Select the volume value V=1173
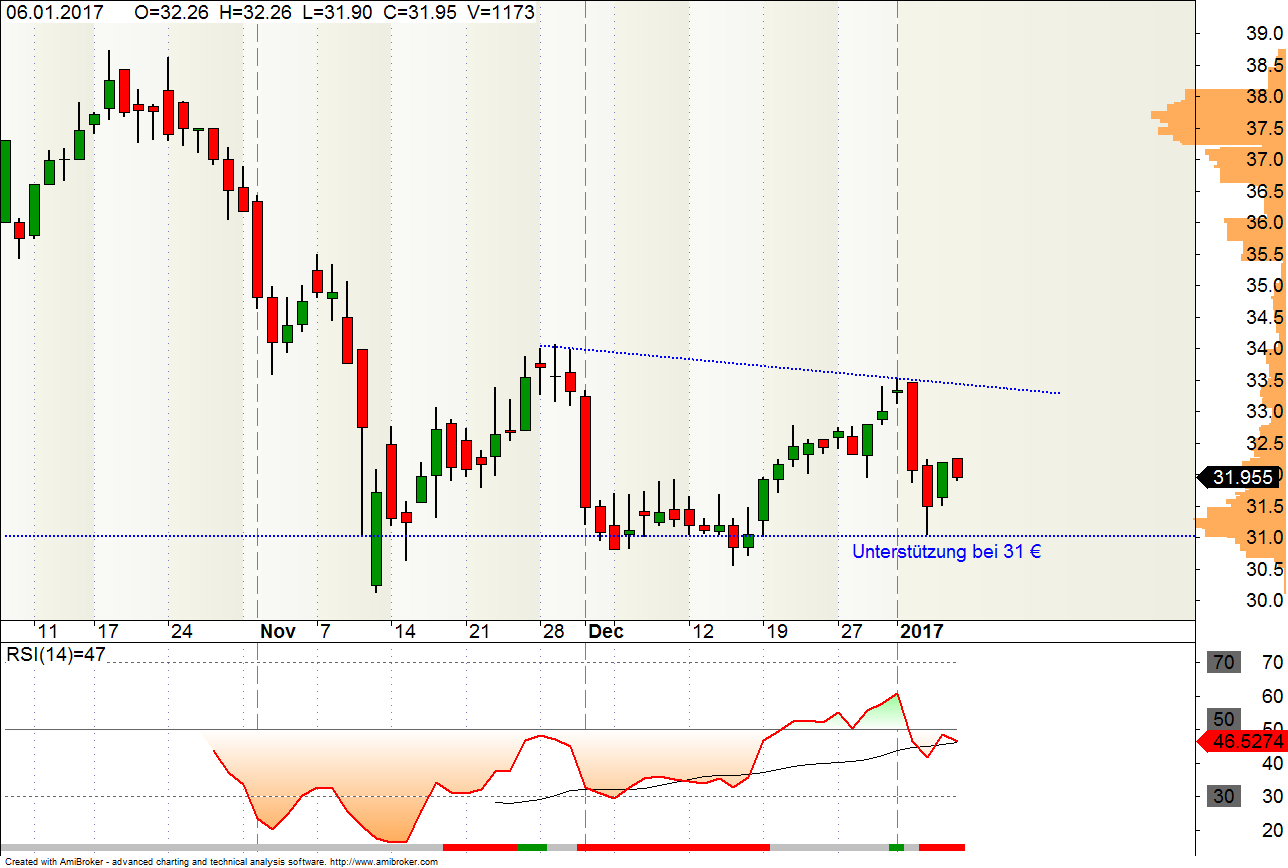1288x868 pixels. tap(501, 12)
